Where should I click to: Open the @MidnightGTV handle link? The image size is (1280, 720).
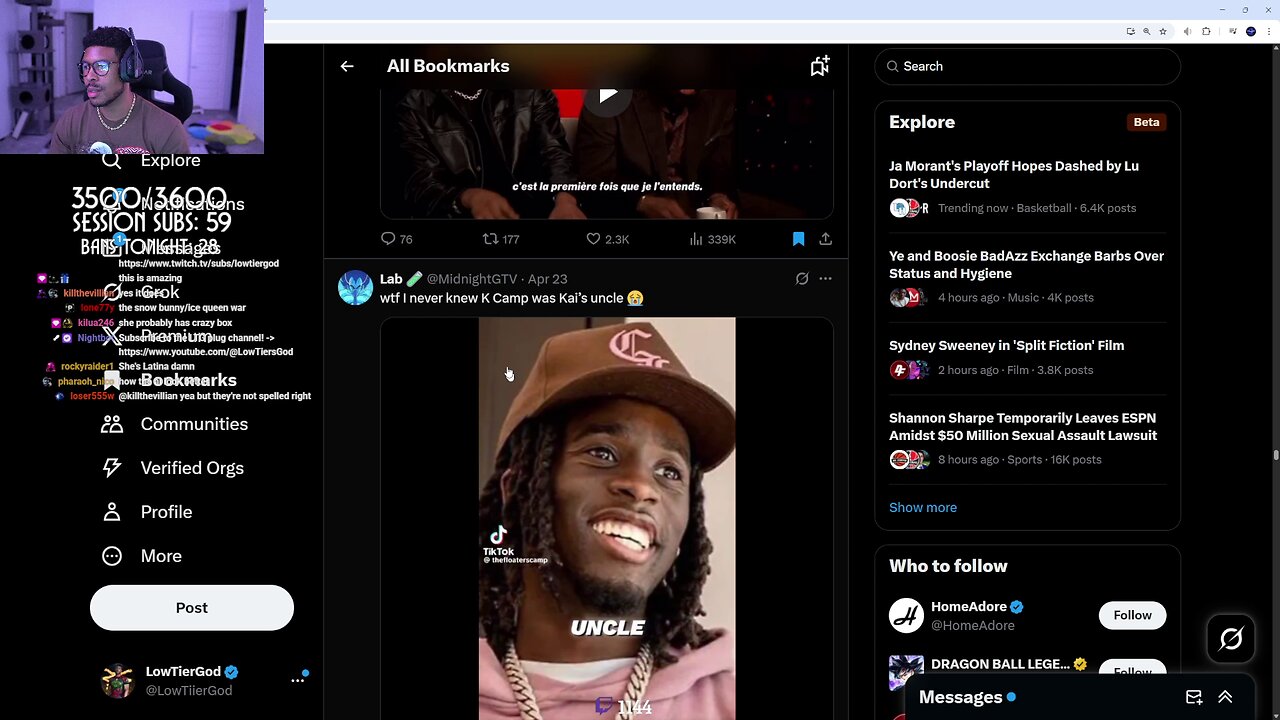[x=472, y=279]
